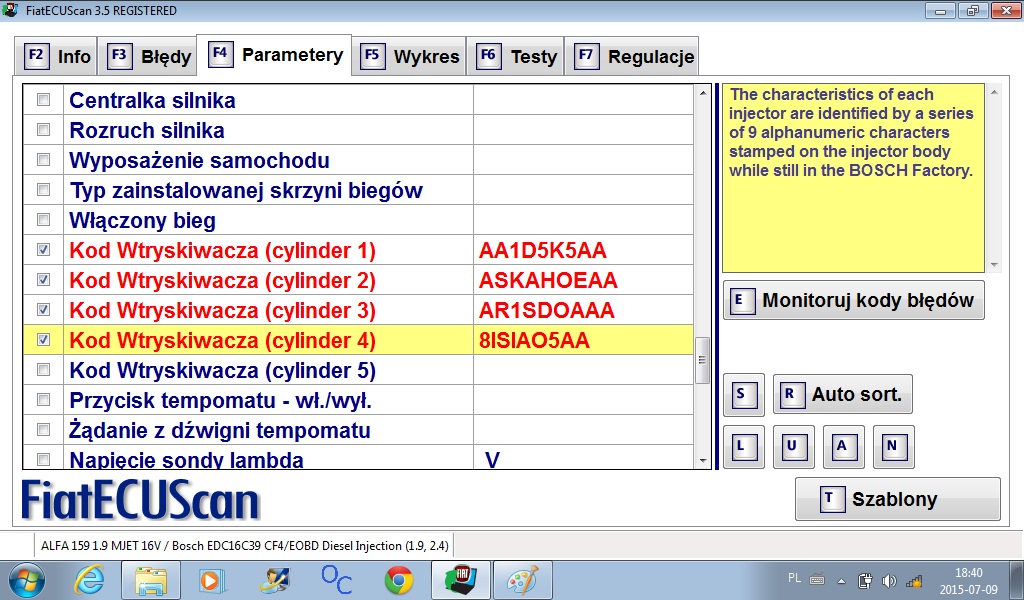Image resolution: width=1024 pixels, height=600 pixels.
Task: Open the taskbar clock showing 18:40
Action: (x=968, y=580)
